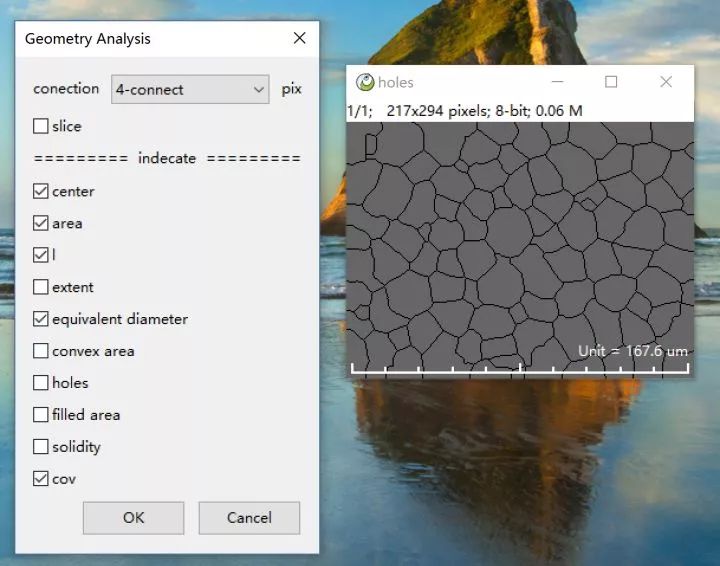720x566 pixels.
Task: Click the 'conection' label
Action: [66, 88]
